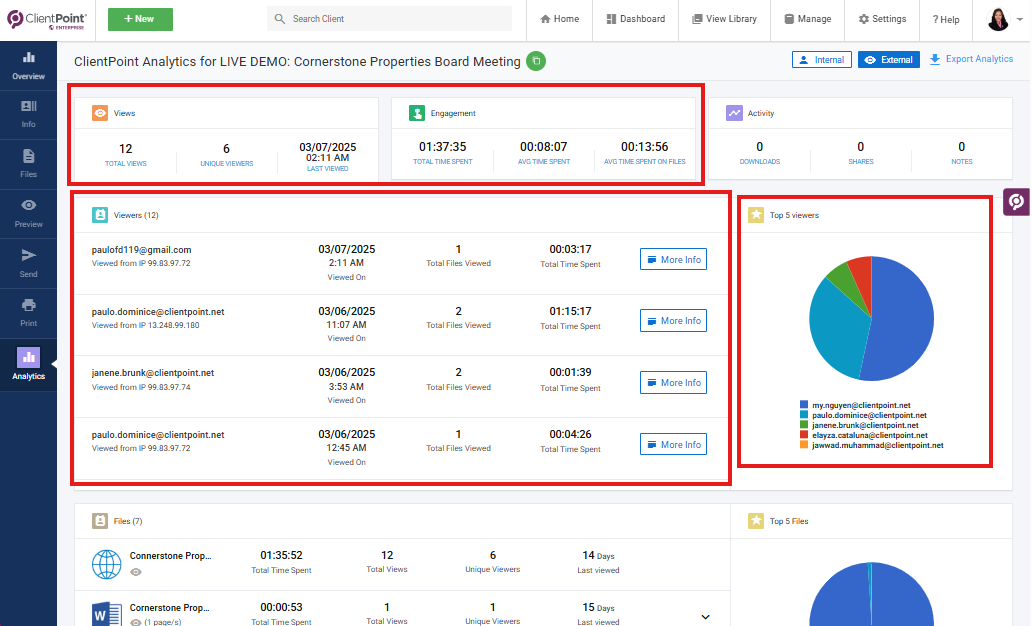The width and height of the screenshot is (1032, 626).
Task: Open the Print sidebar option
Action: pyautogui.click(x=28, y=312)
